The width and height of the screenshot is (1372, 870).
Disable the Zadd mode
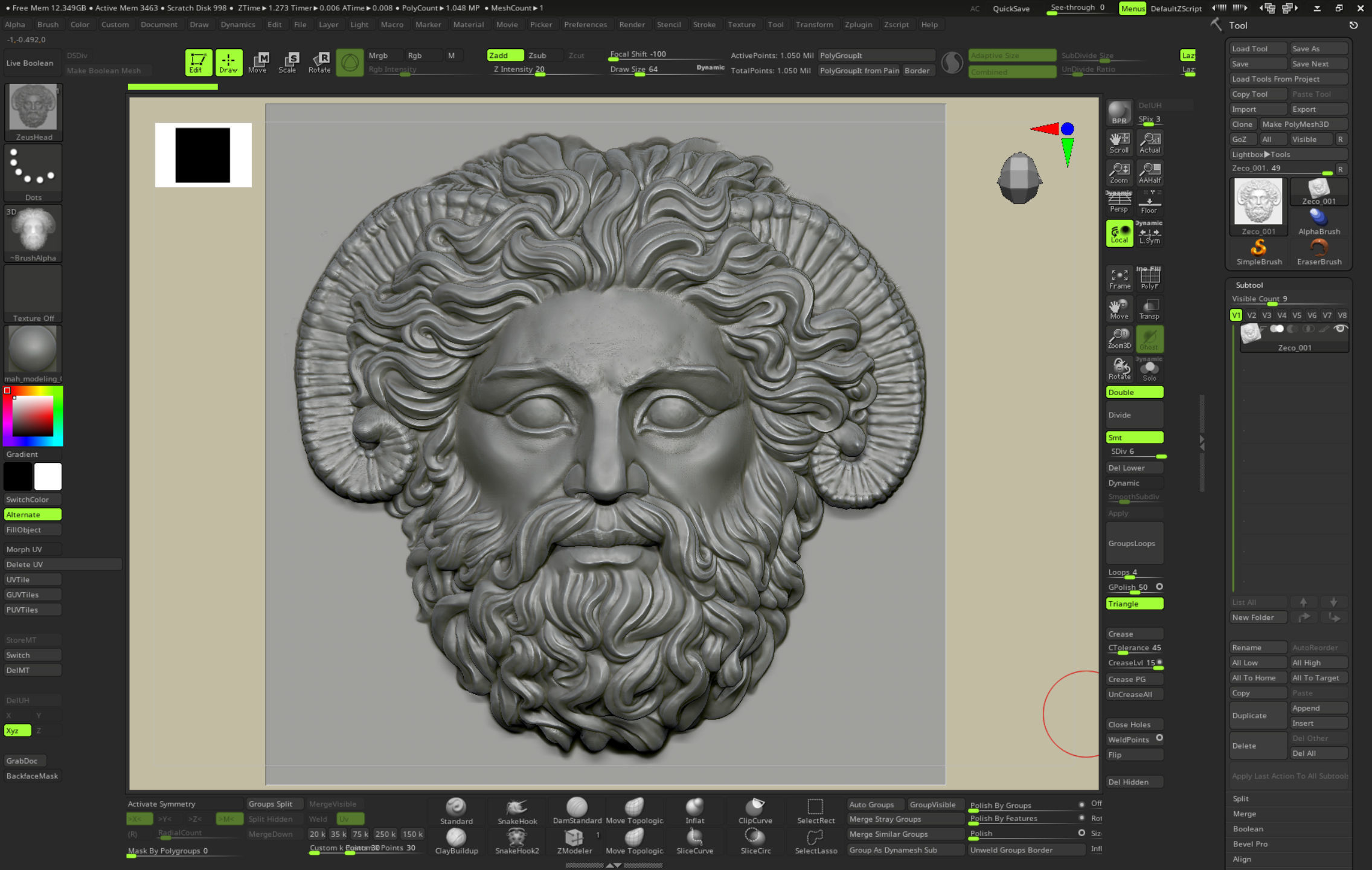(505, 55)
